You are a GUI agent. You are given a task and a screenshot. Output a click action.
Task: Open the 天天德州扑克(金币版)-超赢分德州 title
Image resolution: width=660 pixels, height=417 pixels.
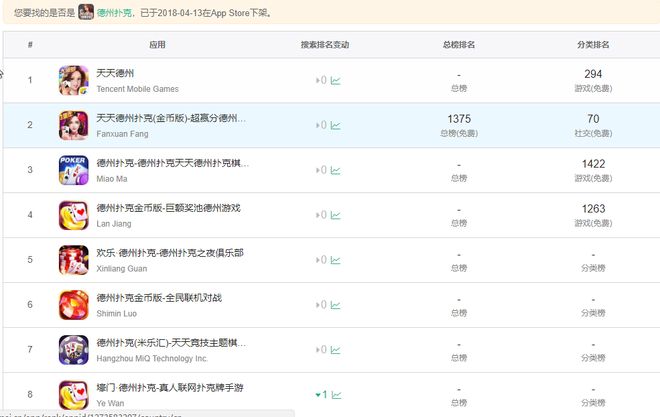point(171,118)
